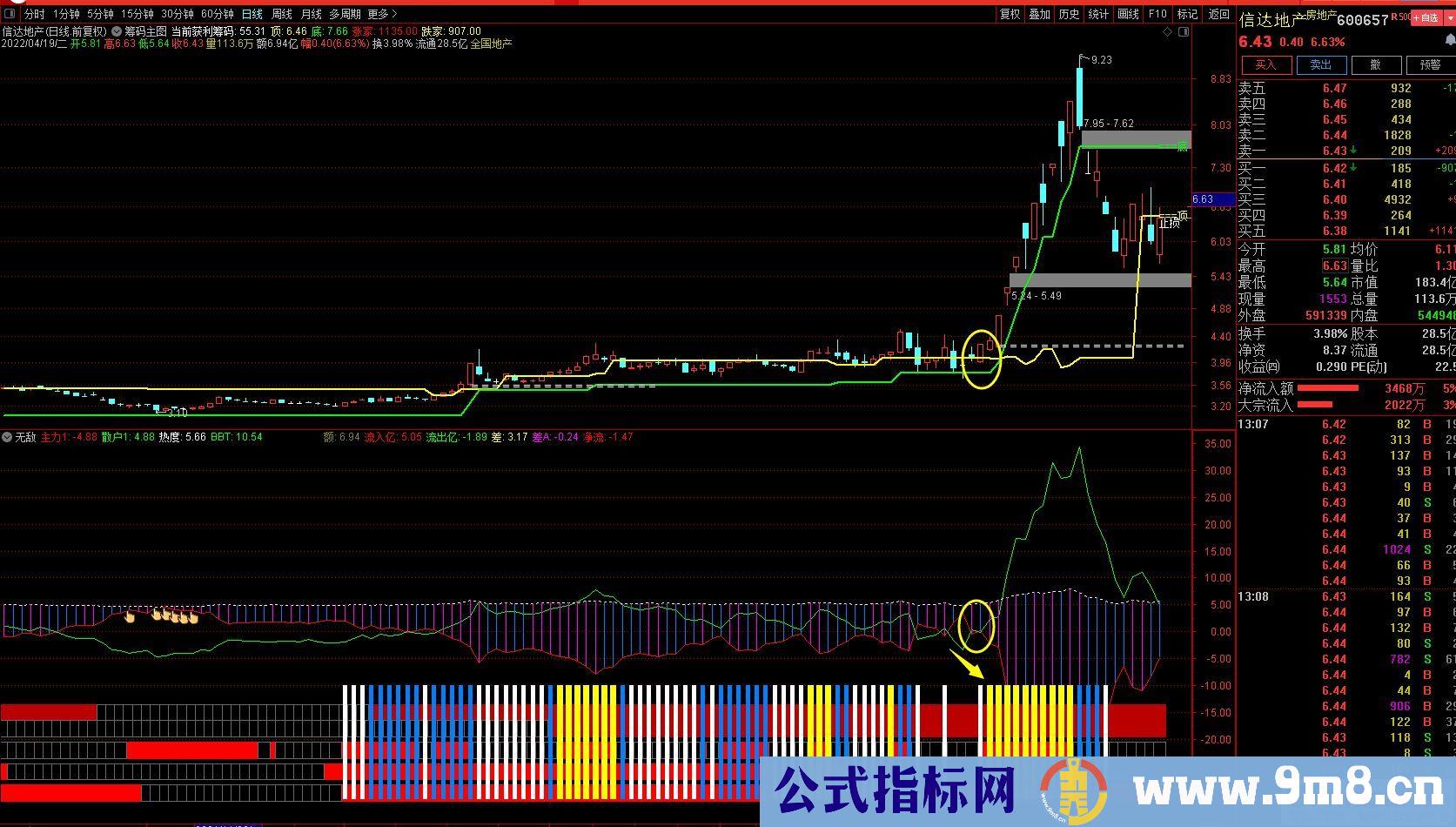Click the 卖一 ask price row

click(x=1346, y=151)
